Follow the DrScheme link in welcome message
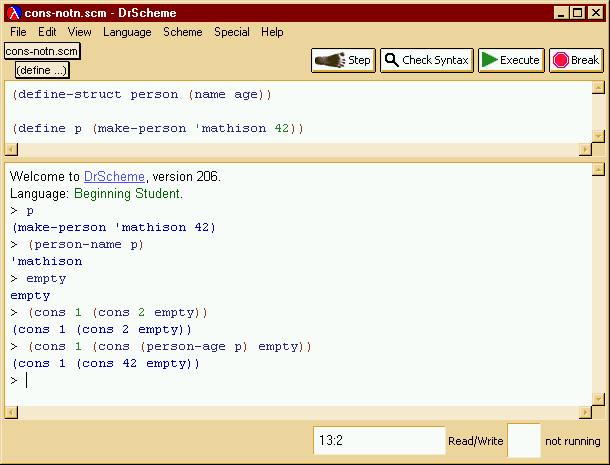The height and width of the screenshot is (465, 610). pos(114,177)
